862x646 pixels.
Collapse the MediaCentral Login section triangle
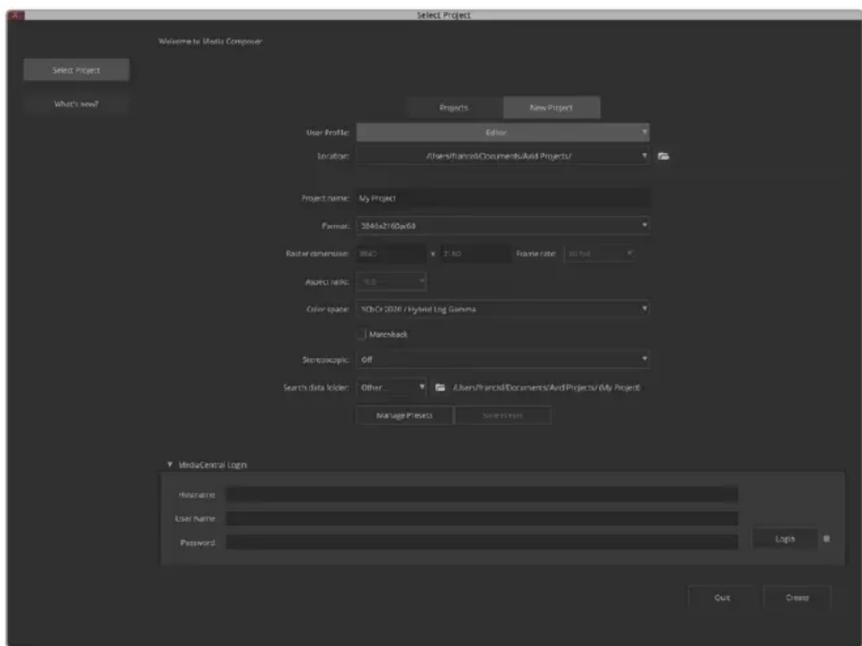point(170,465)
